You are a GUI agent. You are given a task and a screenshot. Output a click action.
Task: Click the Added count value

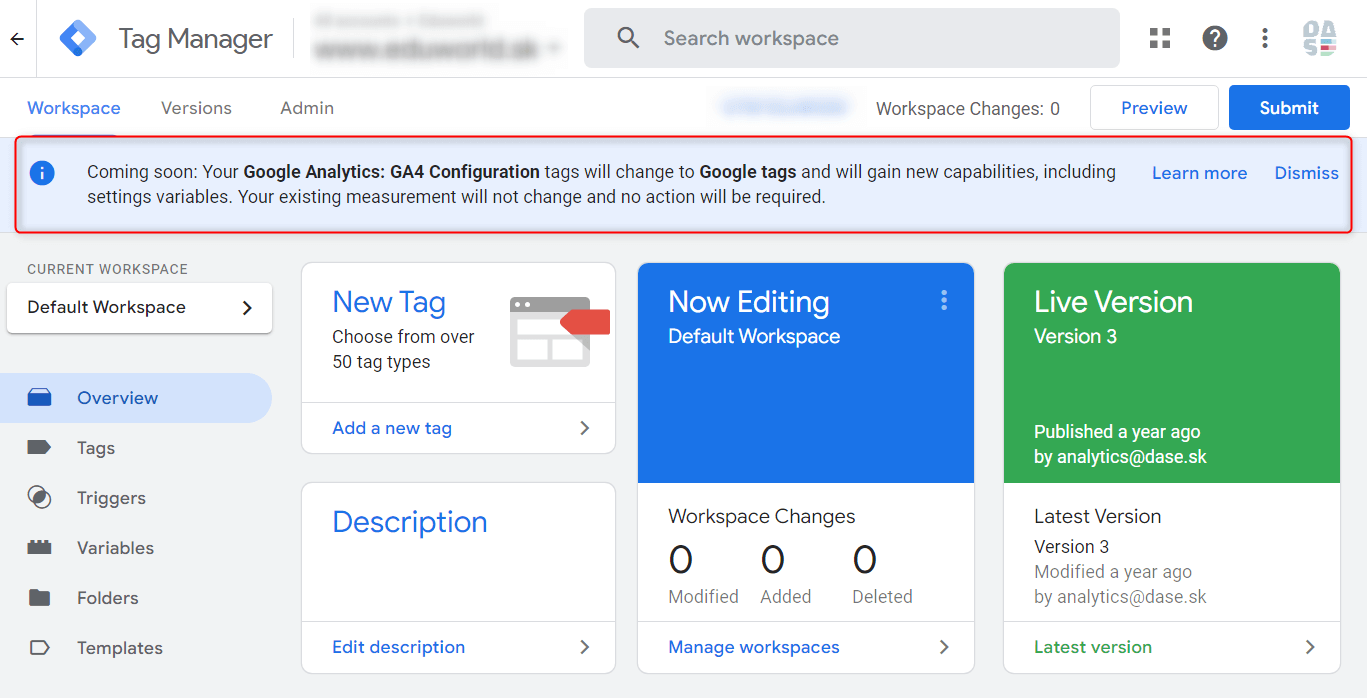pos(773,560)
